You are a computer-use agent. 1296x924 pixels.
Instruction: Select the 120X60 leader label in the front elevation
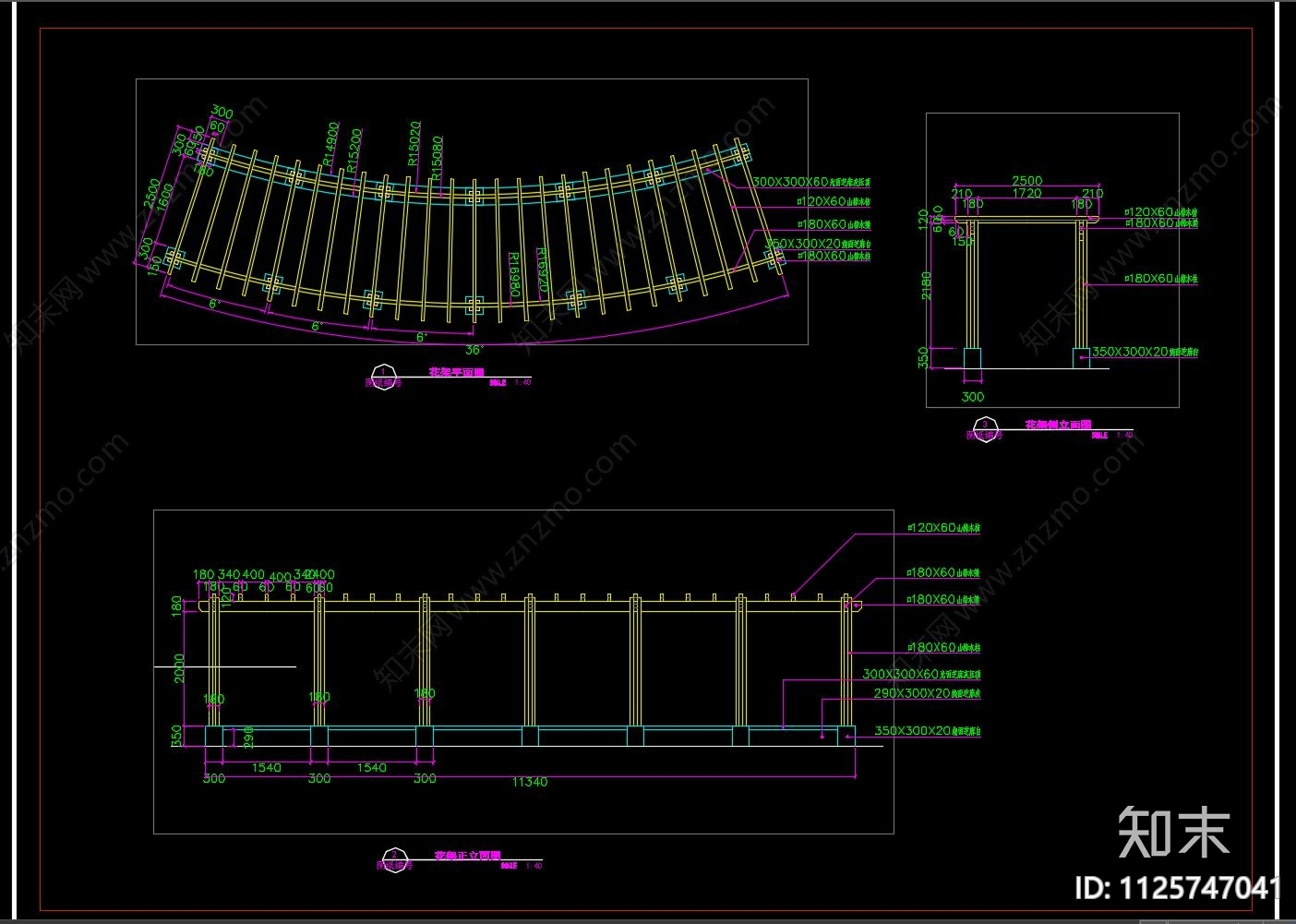click(x=943, y=528)
